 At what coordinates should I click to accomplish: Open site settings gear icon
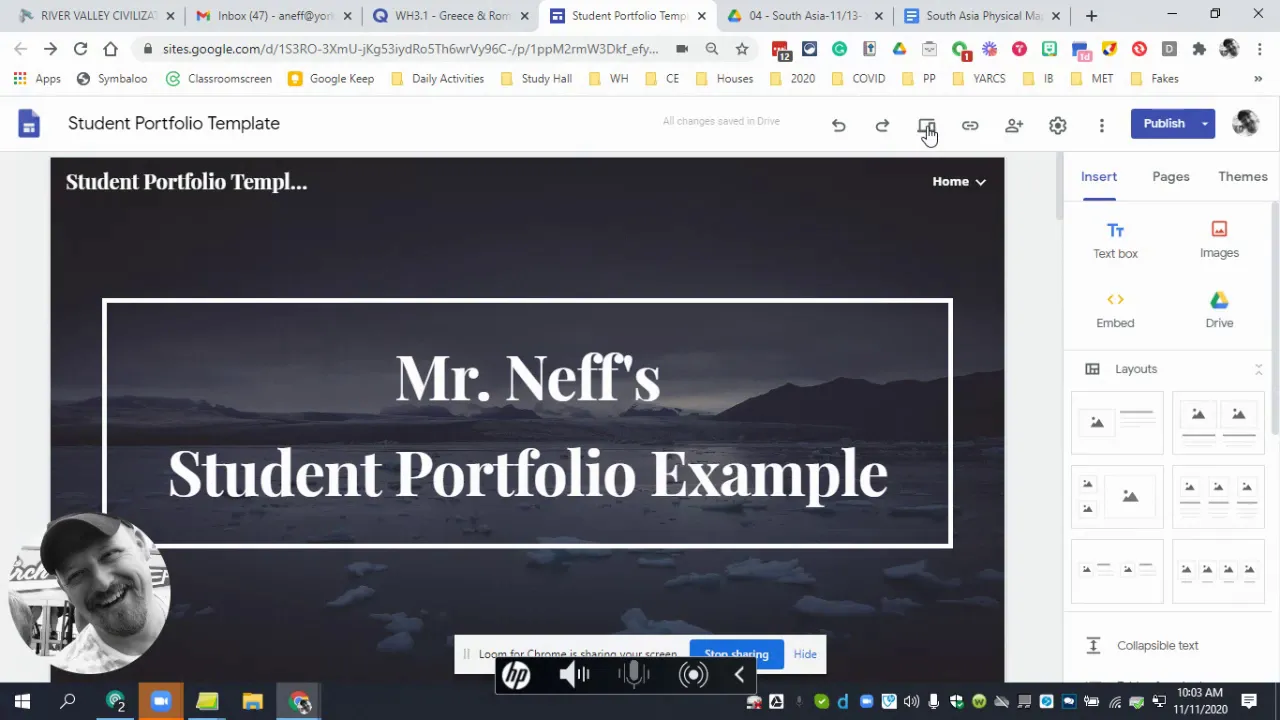(1058, 125)
